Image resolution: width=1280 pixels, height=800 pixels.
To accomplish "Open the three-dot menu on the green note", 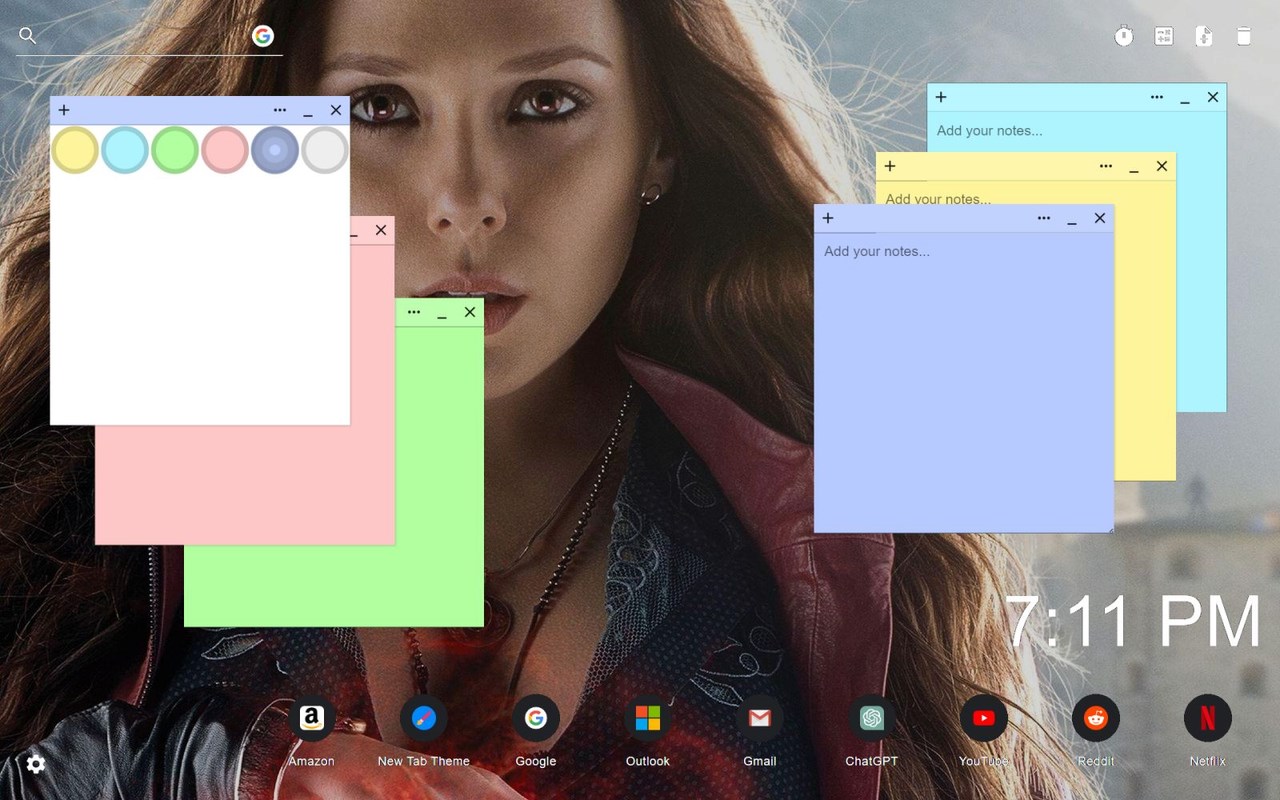I will pos(414,312).
